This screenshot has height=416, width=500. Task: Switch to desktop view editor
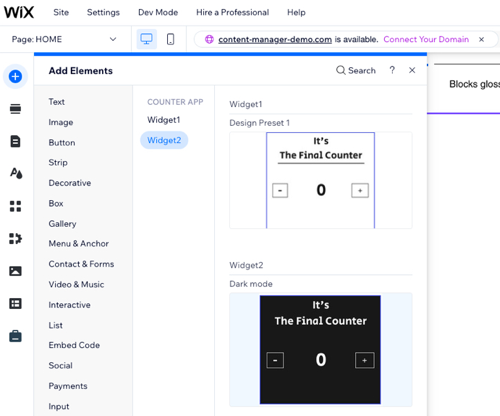147,39
